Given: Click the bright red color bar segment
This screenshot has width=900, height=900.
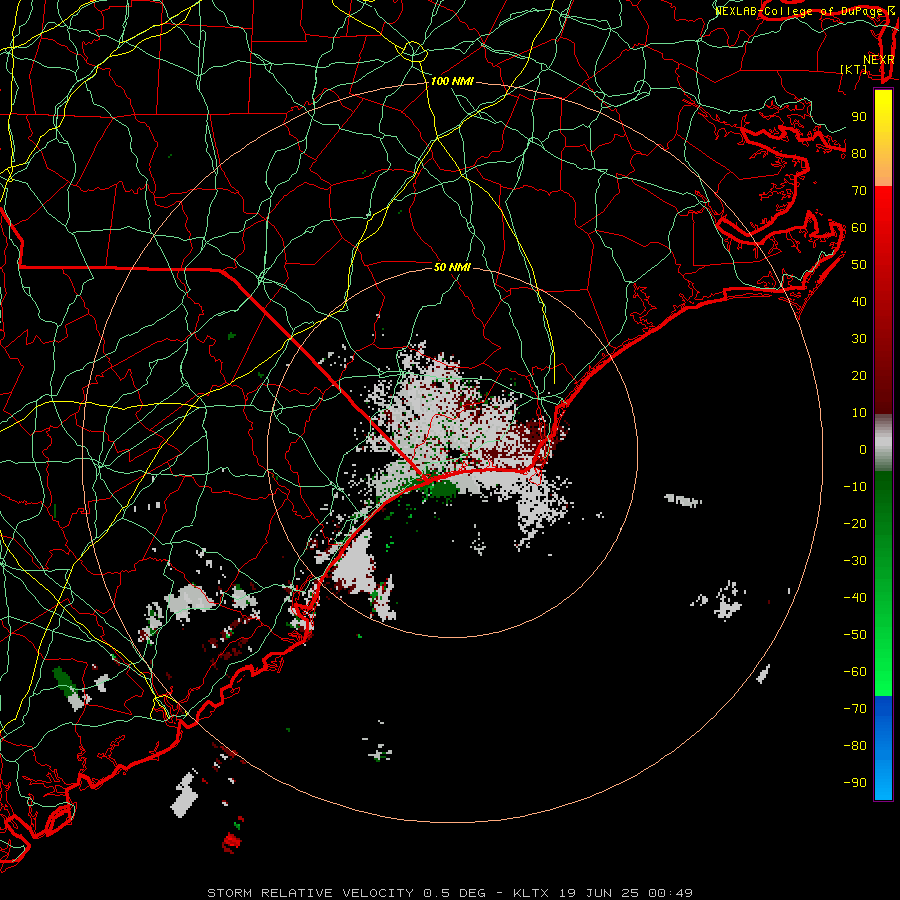Looking at the screenshot, I should [x=883, y=230].
